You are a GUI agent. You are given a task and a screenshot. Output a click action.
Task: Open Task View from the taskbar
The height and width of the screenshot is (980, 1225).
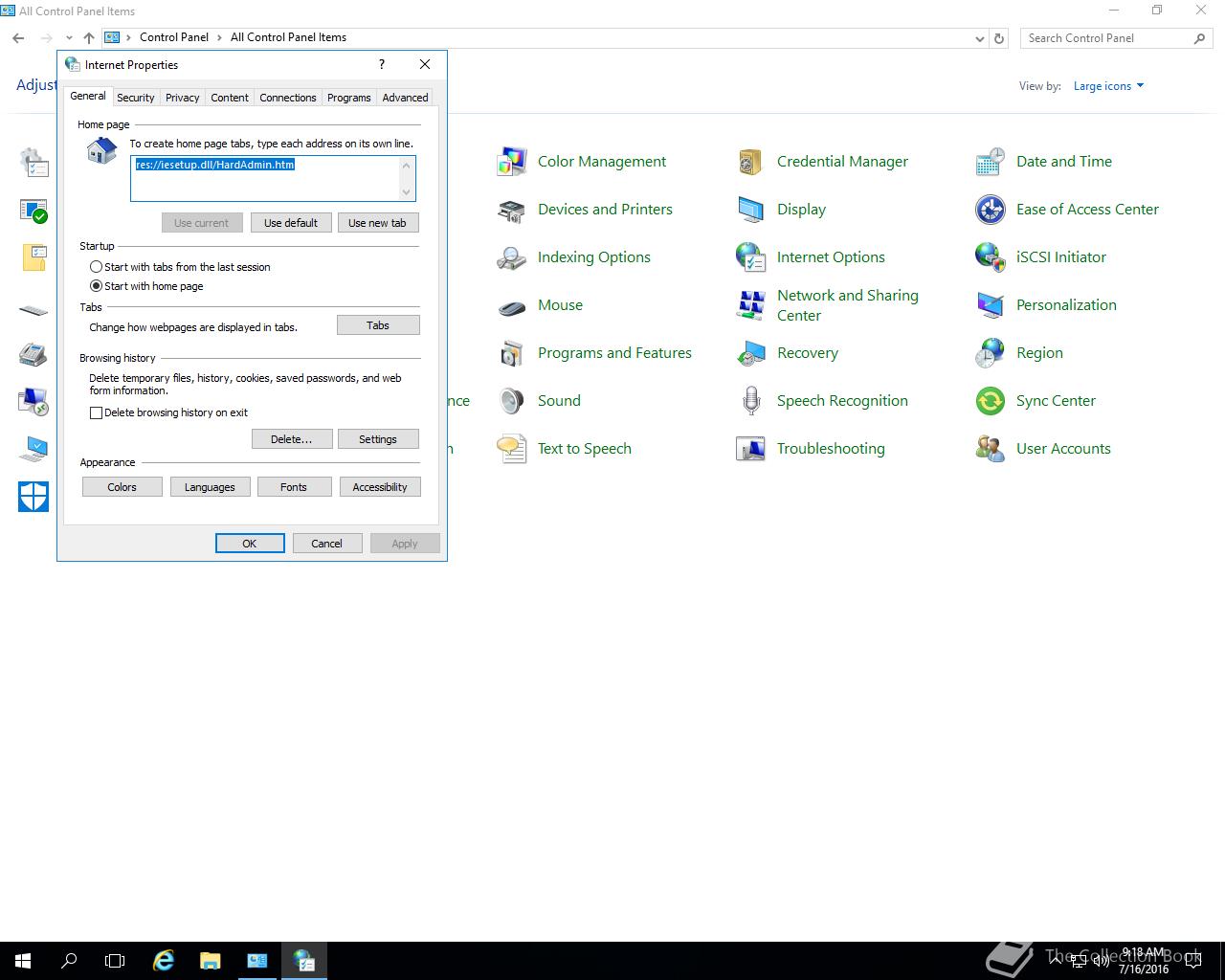[x=115, y=961]
